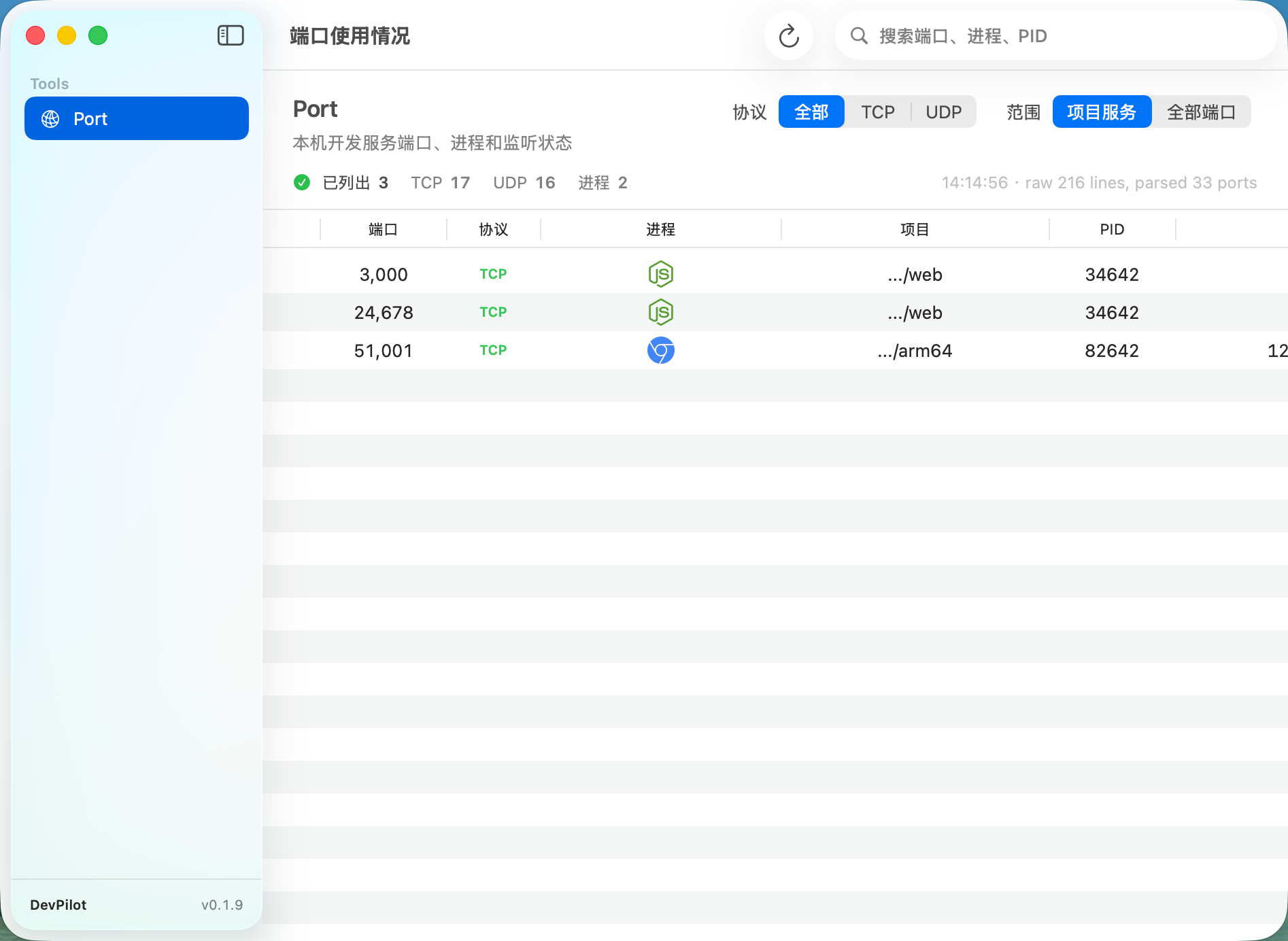1288x941 pixels.
Task: Click the globe icon beside Port
Action: (50, 119)
